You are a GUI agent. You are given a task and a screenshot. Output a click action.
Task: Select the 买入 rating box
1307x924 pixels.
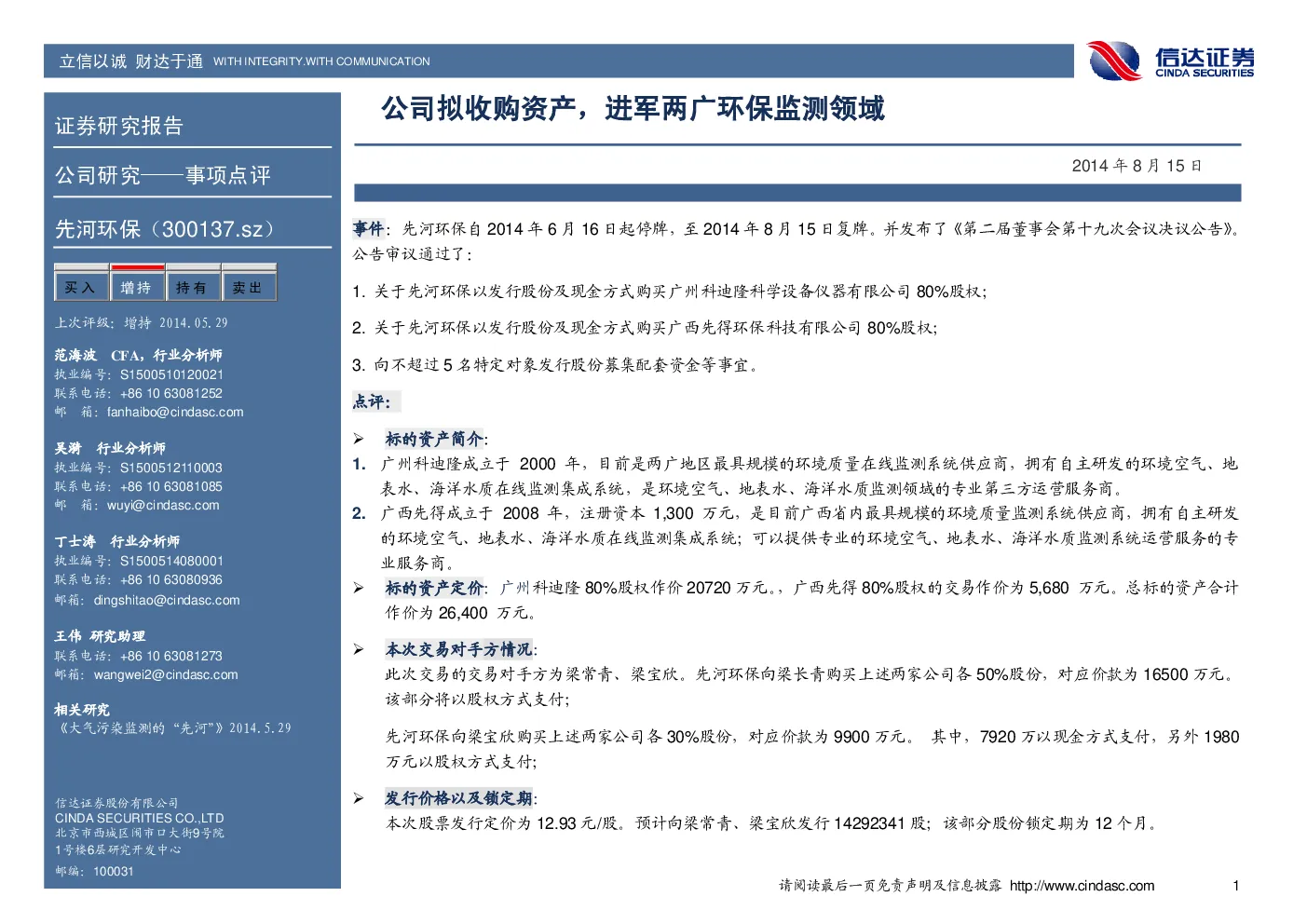[81, 284]
